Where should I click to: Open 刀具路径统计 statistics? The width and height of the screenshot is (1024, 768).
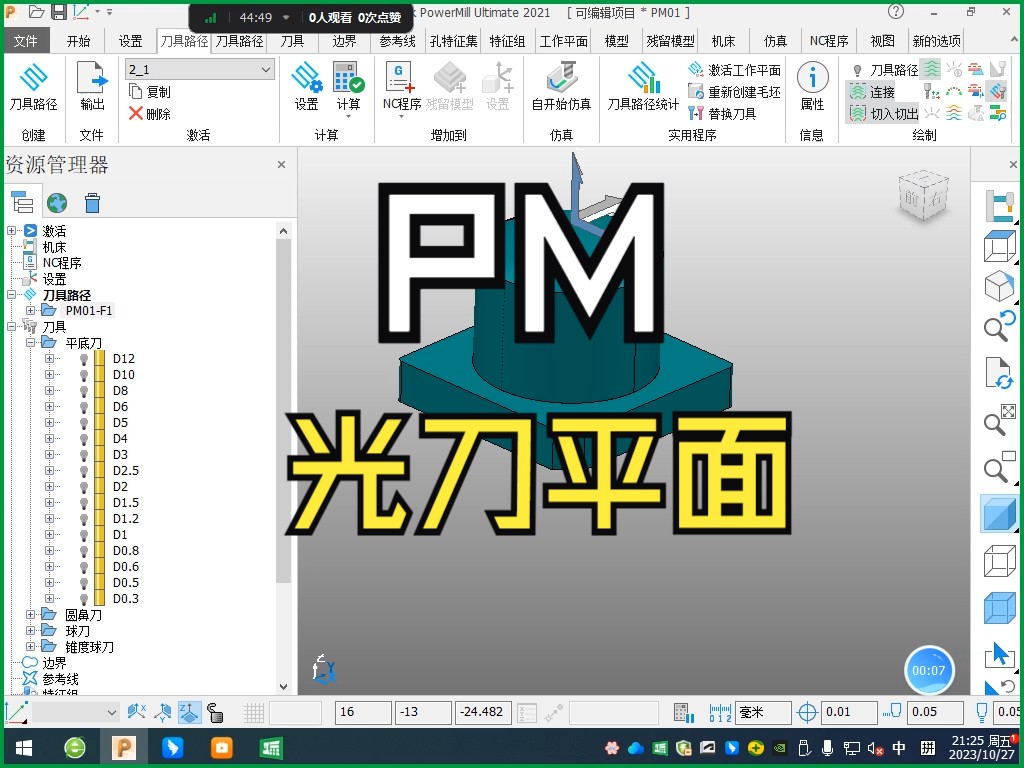click(x=643, y=78)
